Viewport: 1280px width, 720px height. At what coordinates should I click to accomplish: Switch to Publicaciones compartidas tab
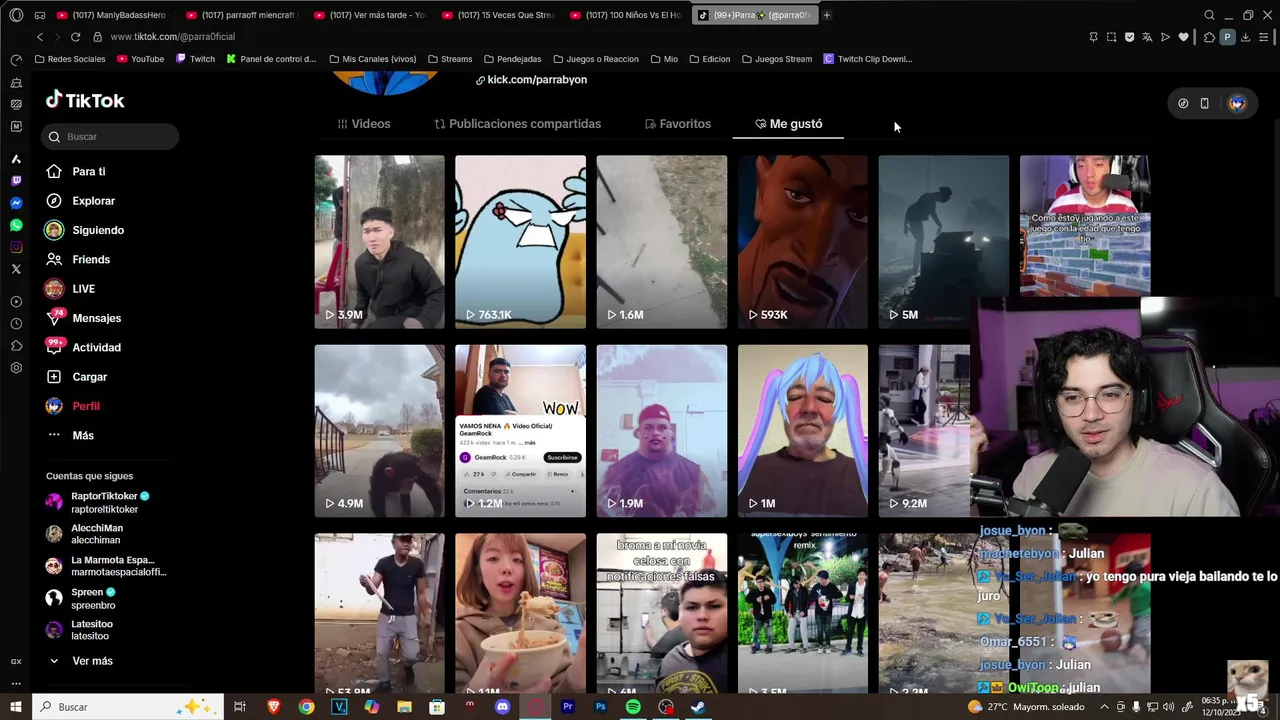coord(518,124)
